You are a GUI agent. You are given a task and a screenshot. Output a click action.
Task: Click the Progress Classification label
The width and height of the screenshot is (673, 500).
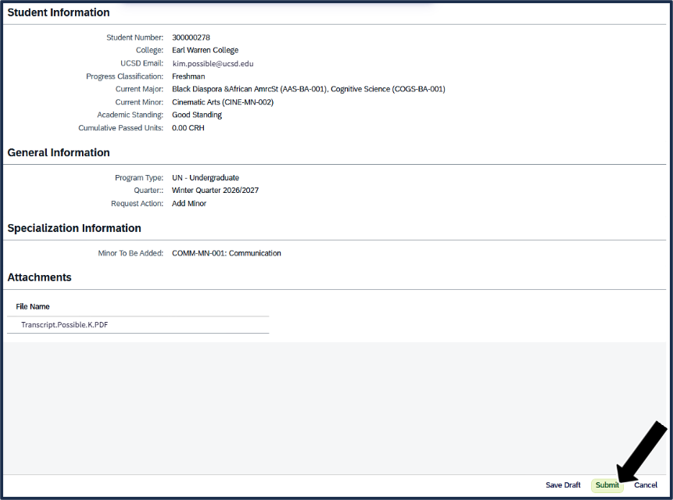point(124,76)
